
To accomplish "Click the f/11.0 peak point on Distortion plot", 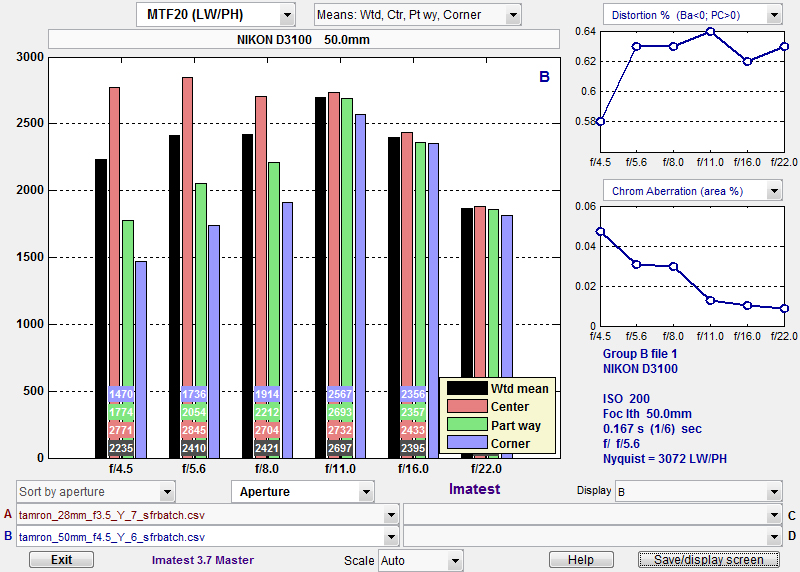I will click(x=710, y=32).
